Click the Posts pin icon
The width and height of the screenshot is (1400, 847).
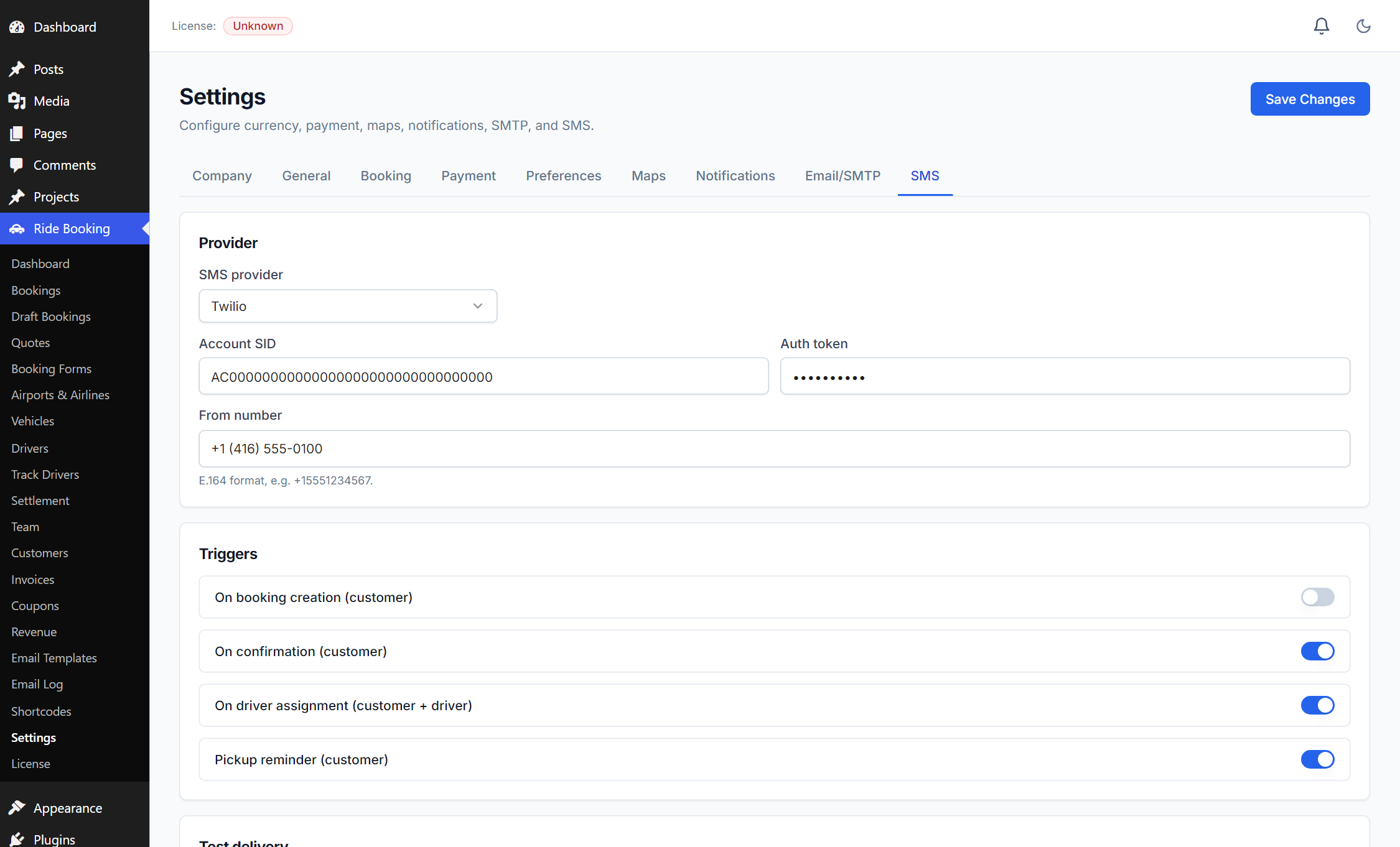coord(17,69)
